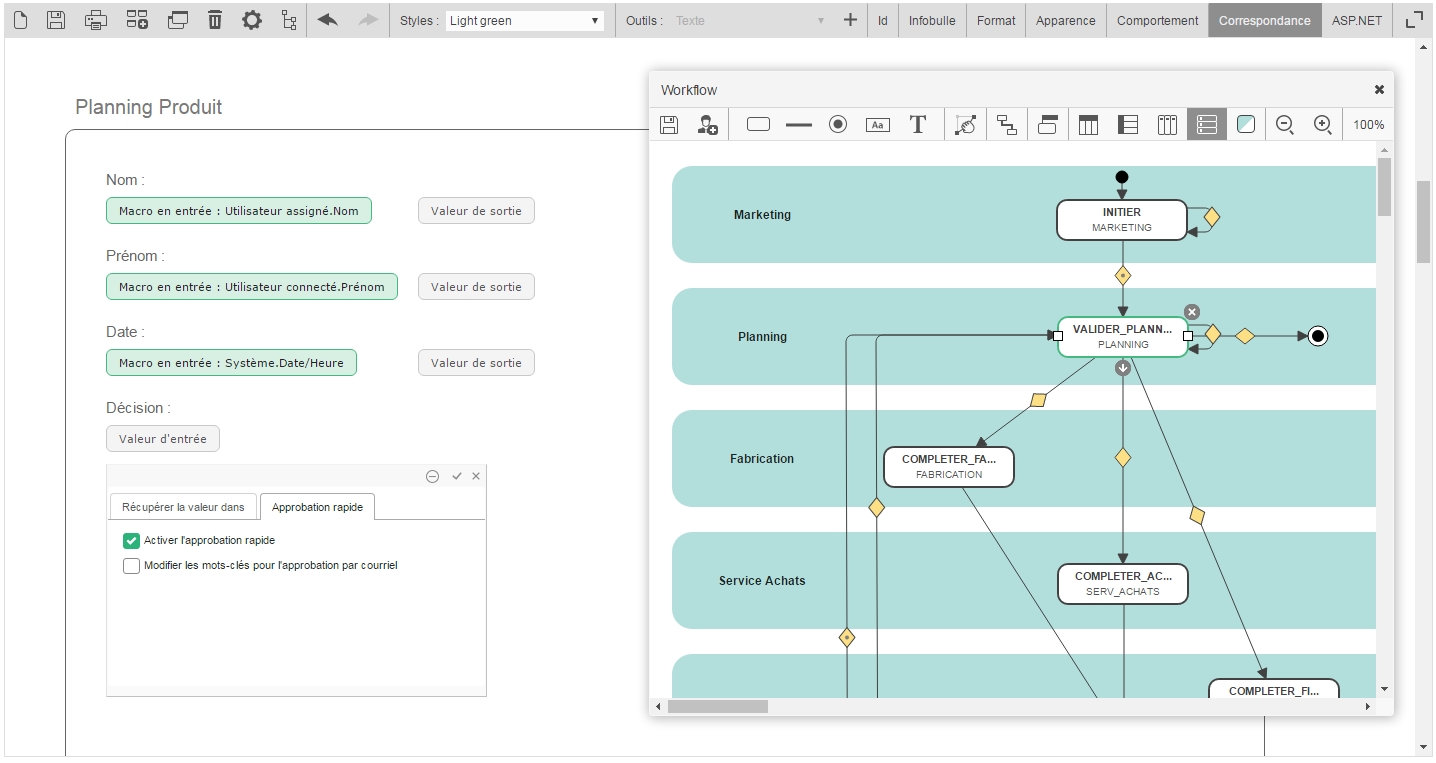
Task: Click the print icon in main toolbar
Action: pos(96,20)
